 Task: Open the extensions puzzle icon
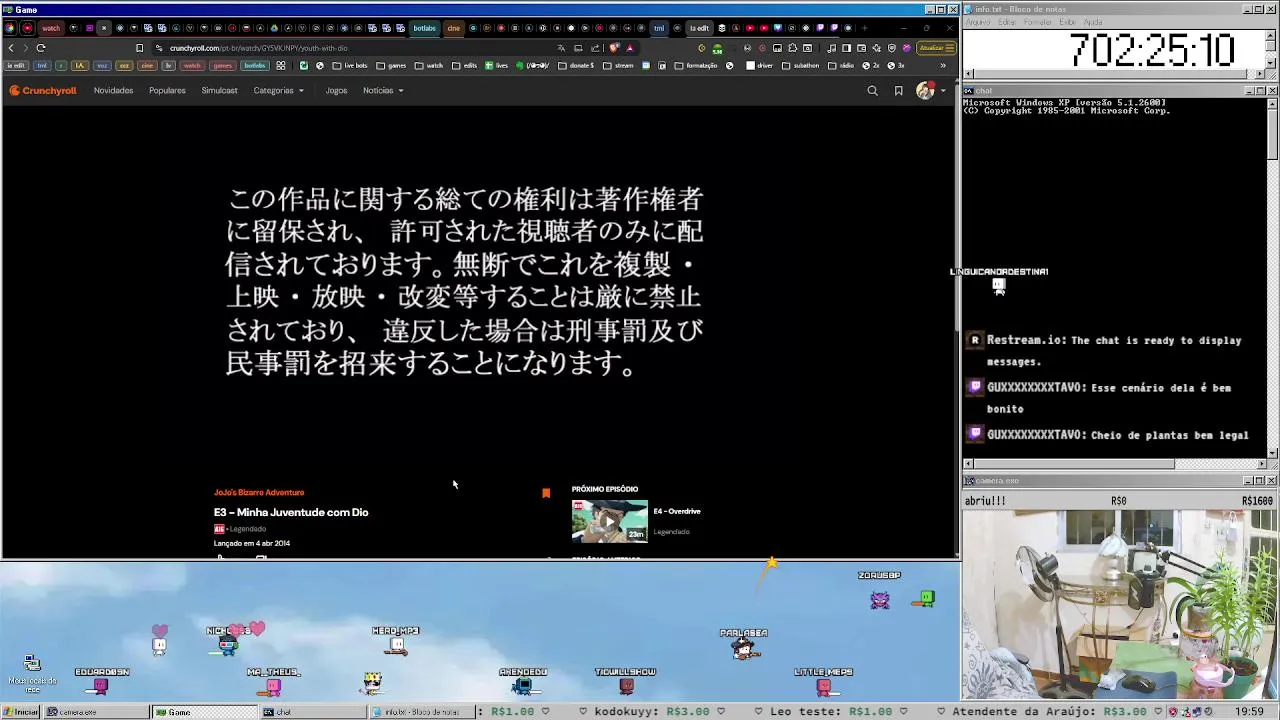(x=792, y=48)
